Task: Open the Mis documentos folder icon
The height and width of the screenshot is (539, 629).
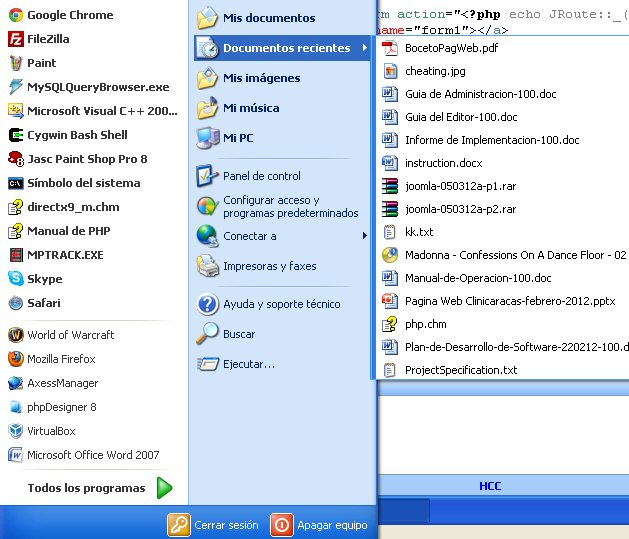Action: pyautogui.click(x=207, y=18)
